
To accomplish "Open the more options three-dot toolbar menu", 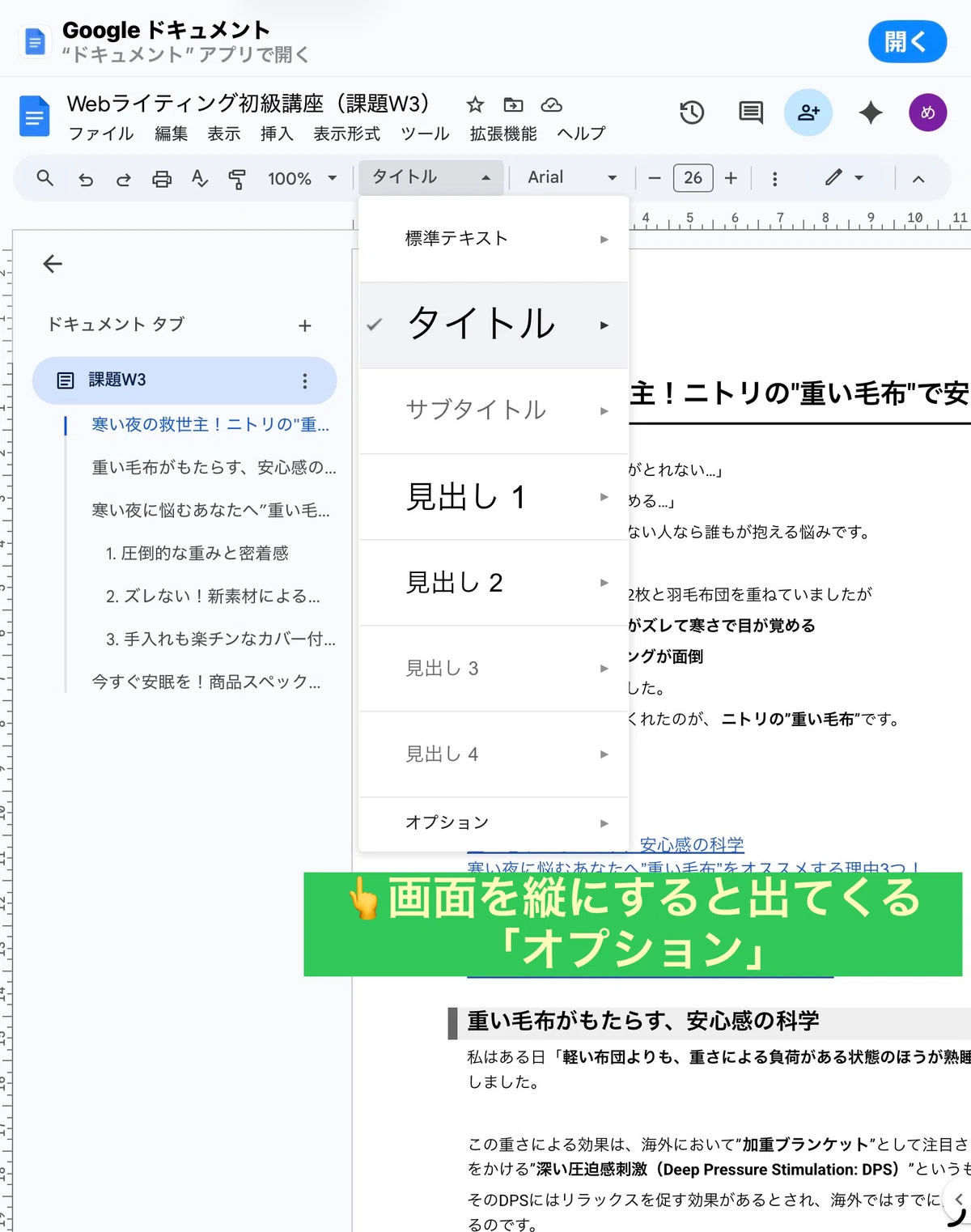I will pyautogui.click(x=774, y=179).
